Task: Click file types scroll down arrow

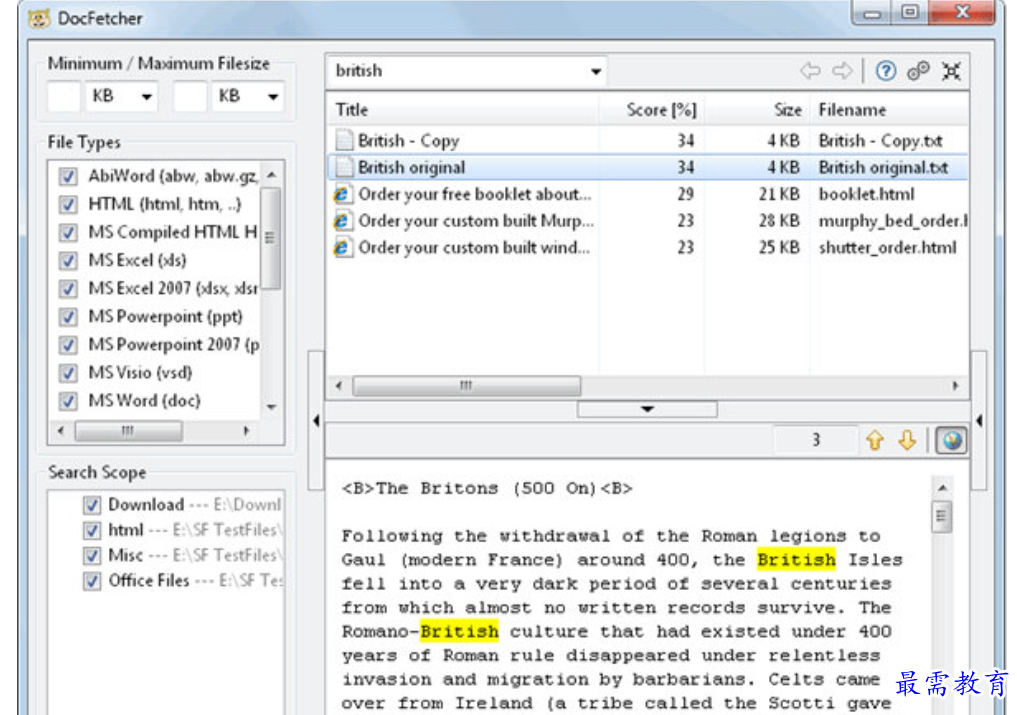Action: [272, 407]
